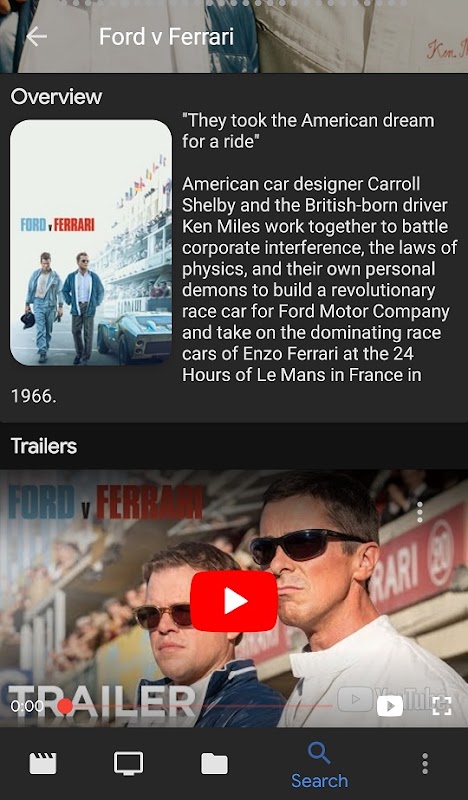
Task: Open the Ford v Ferrari poster image
Action: (x=91, y=242)
